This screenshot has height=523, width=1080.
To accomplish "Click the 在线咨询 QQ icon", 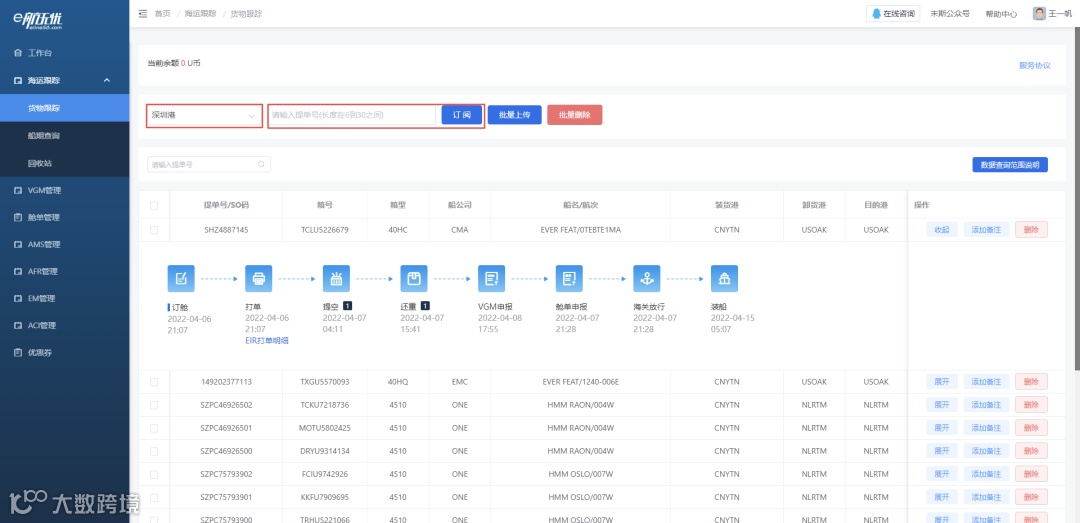I will [x=876, y=14].
